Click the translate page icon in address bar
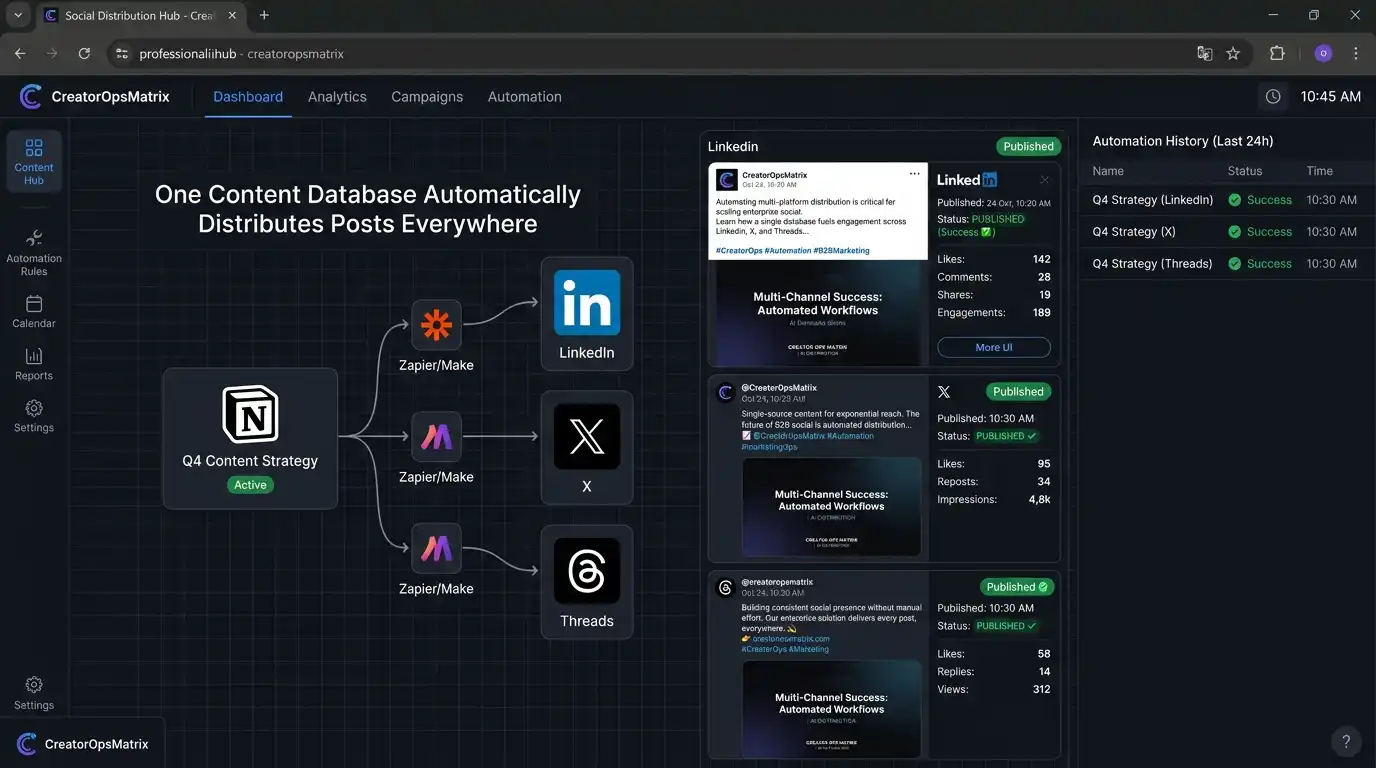 [1205, 54]
